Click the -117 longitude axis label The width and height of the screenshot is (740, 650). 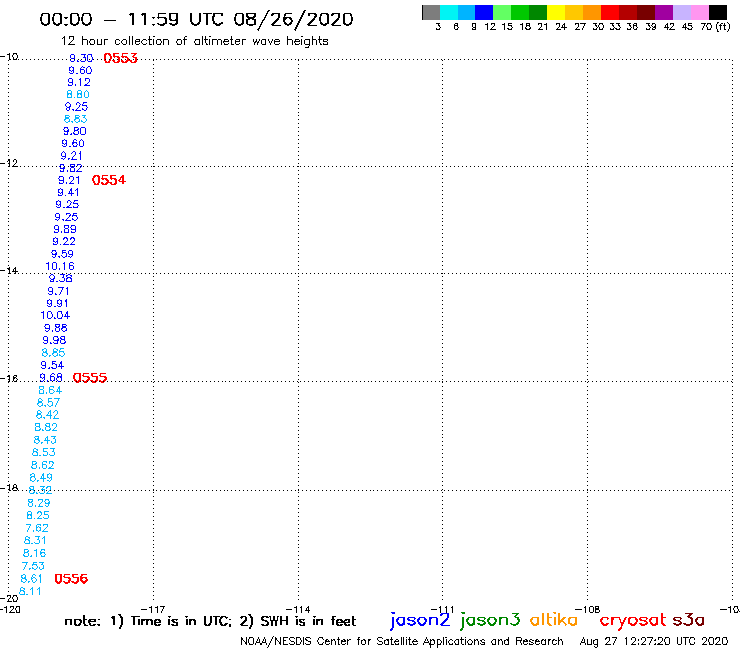(x=153, y=609)
